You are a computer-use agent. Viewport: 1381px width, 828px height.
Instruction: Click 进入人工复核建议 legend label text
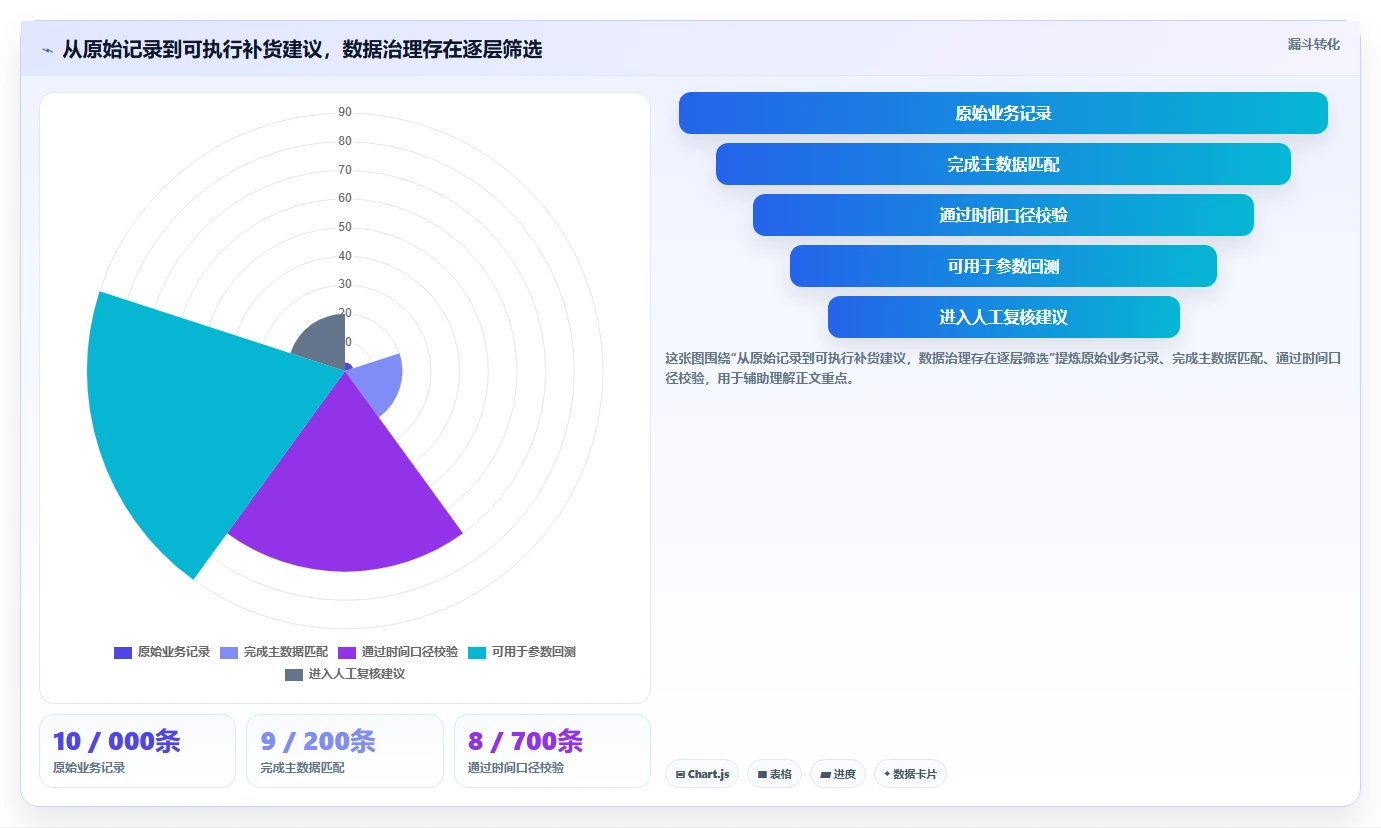(x=357, y=674)
